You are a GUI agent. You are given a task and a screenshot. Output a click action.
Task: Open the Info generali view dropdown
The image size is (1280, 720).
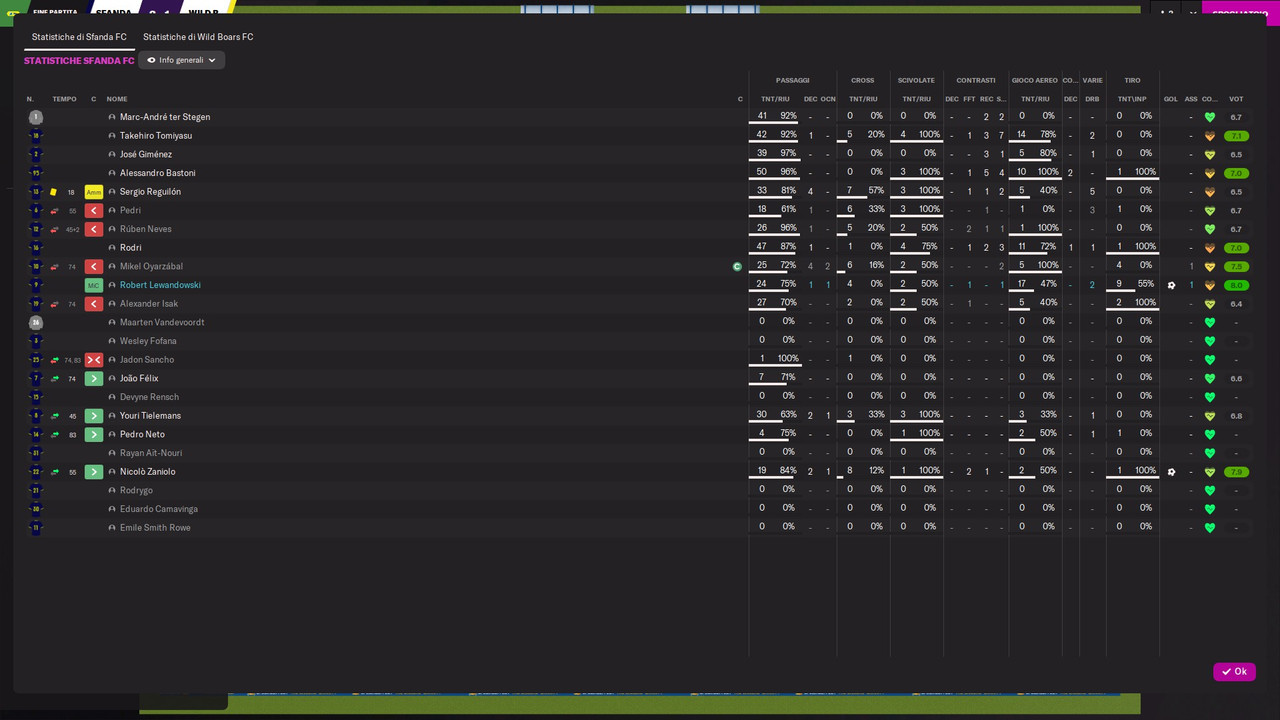(x=181, y=60)
